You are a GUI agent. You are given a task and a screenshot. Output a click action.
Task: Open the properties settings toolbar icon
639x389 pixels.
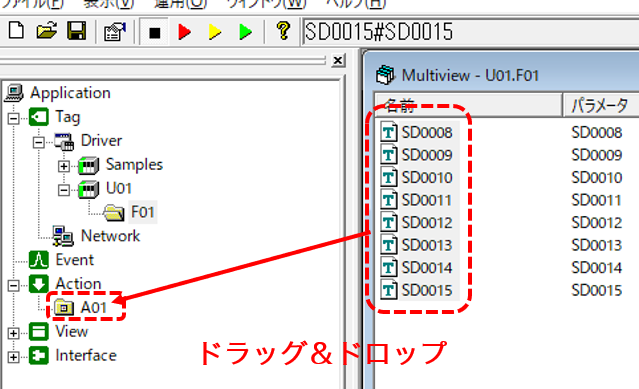click(115, 31)
